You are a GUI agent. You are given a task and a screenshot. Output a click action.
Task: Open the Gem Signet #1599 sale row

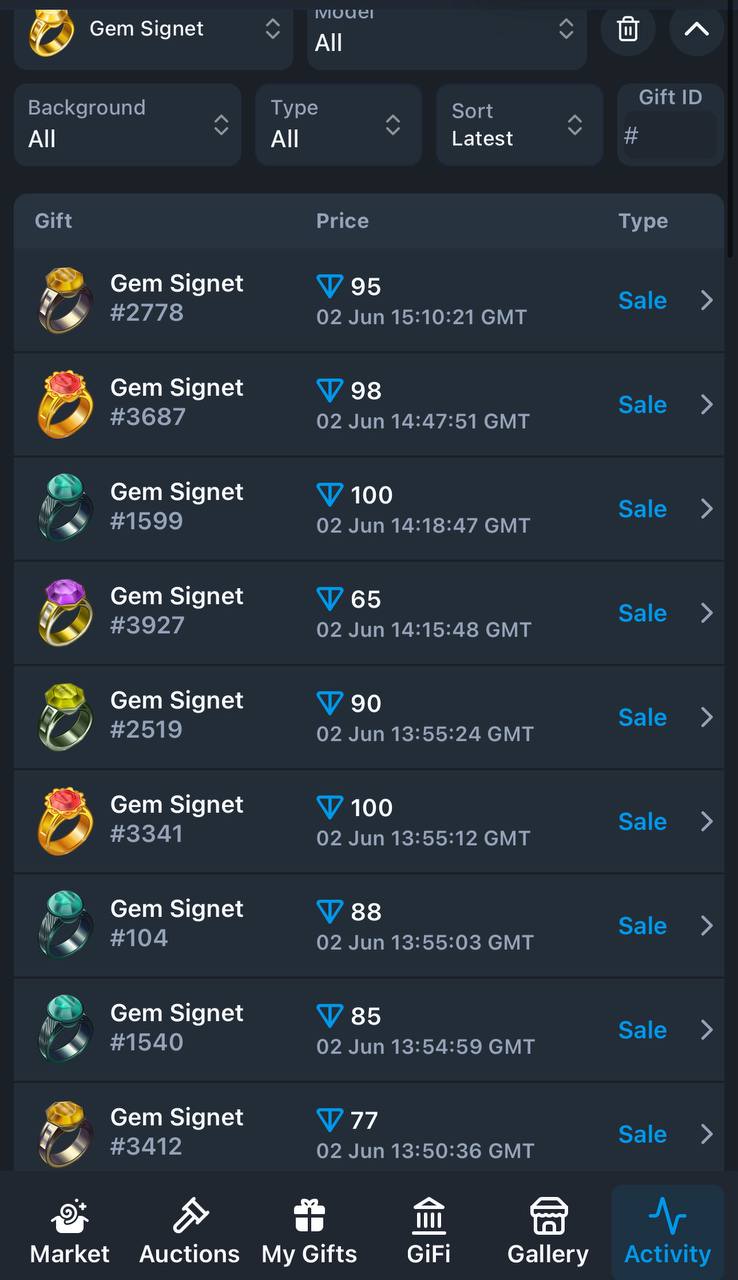(x=369, y=509)
